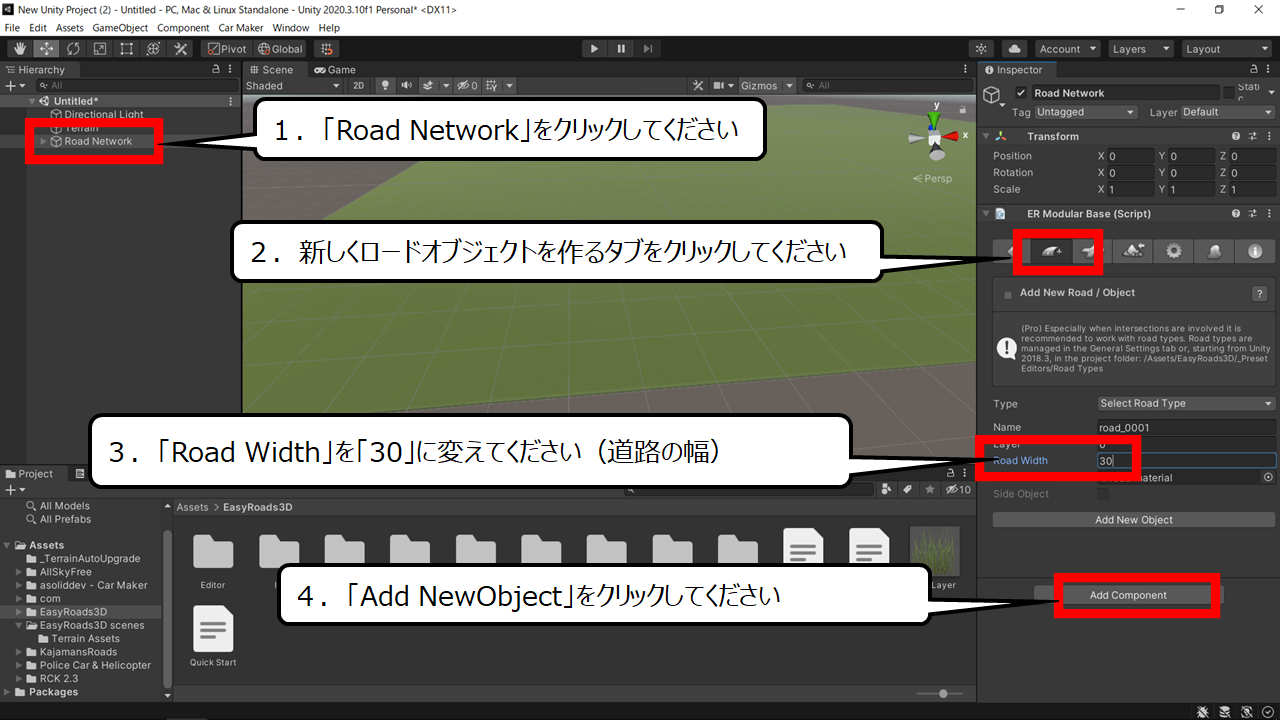The width and height of the screenshot is (1280, 720).
Task: Open the Layer Default dropdown
Action: point(1227,112)
